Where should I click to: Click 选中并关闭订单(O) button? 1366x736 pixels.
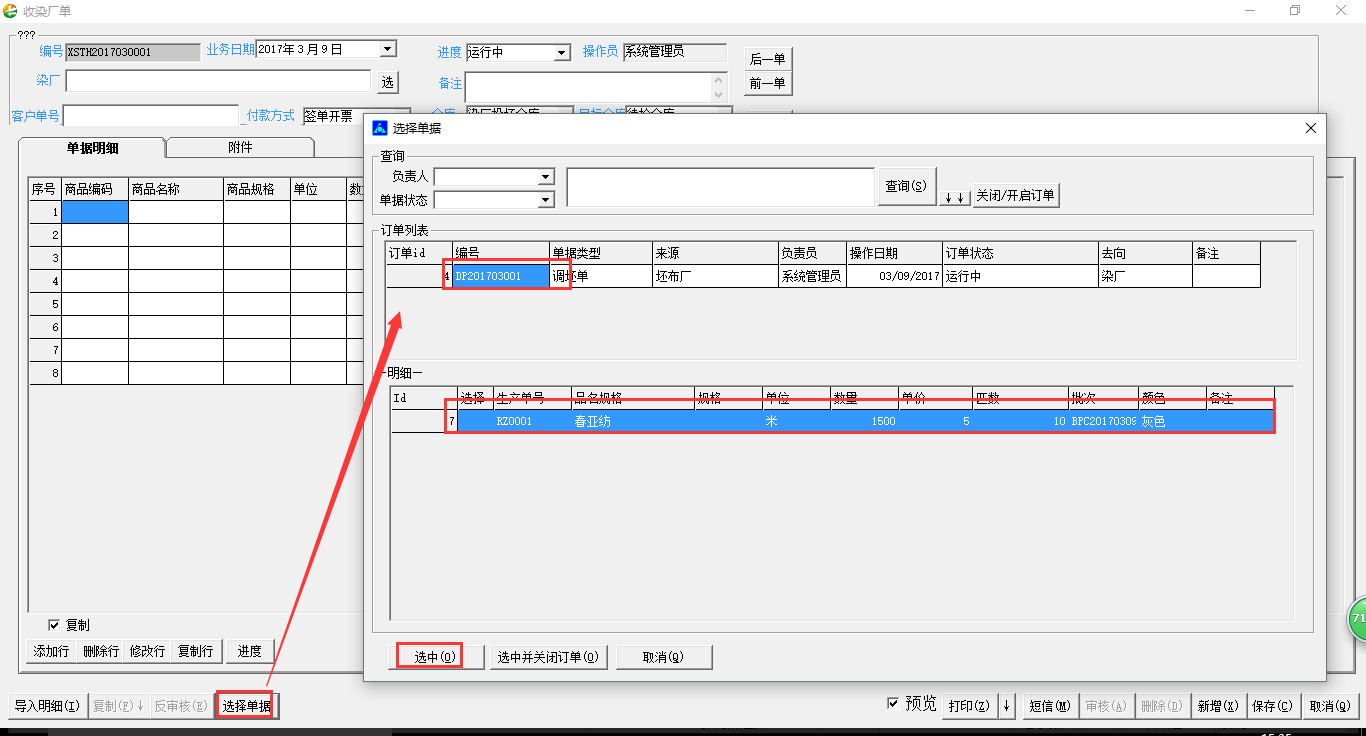pyautogui.click(x=548, y=657)
